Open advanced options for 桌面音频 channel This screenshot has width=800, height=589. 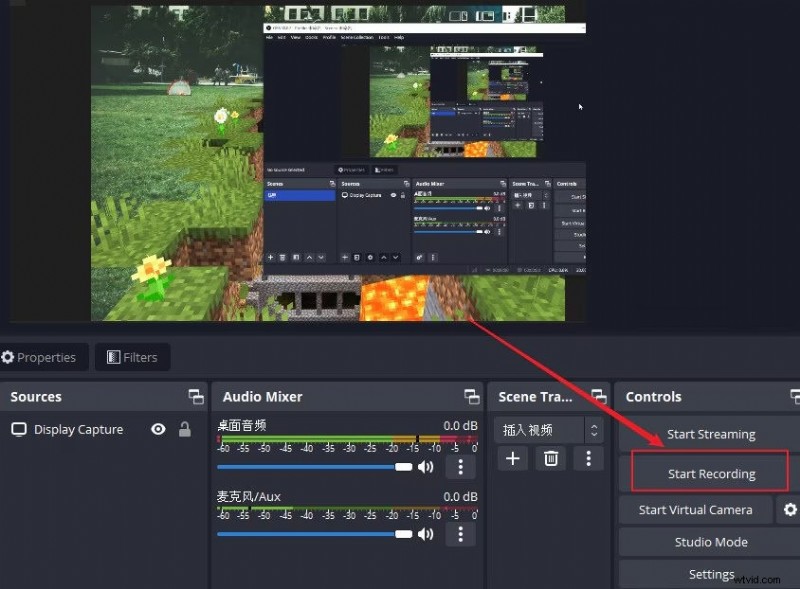[x=461, y=466]
